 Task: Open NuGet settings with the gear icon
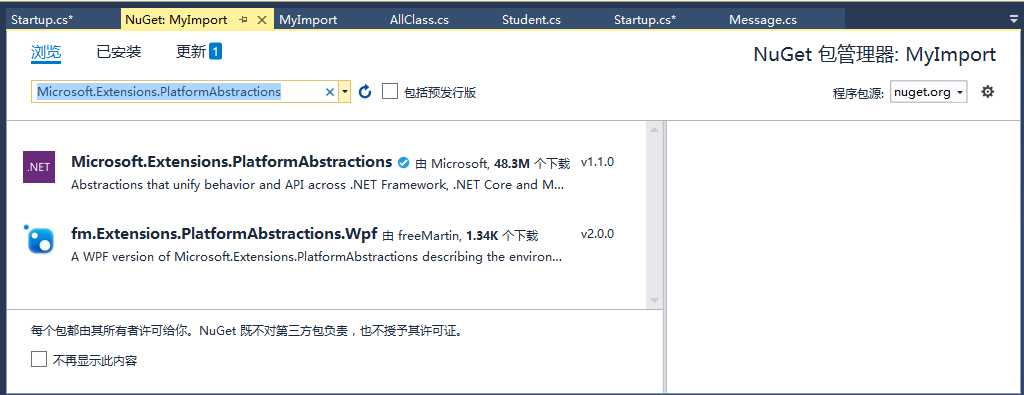987,92
